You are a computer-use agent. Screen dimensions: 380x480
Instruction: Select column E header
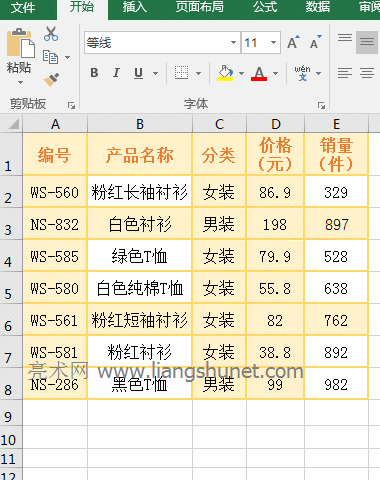(336, 124)
